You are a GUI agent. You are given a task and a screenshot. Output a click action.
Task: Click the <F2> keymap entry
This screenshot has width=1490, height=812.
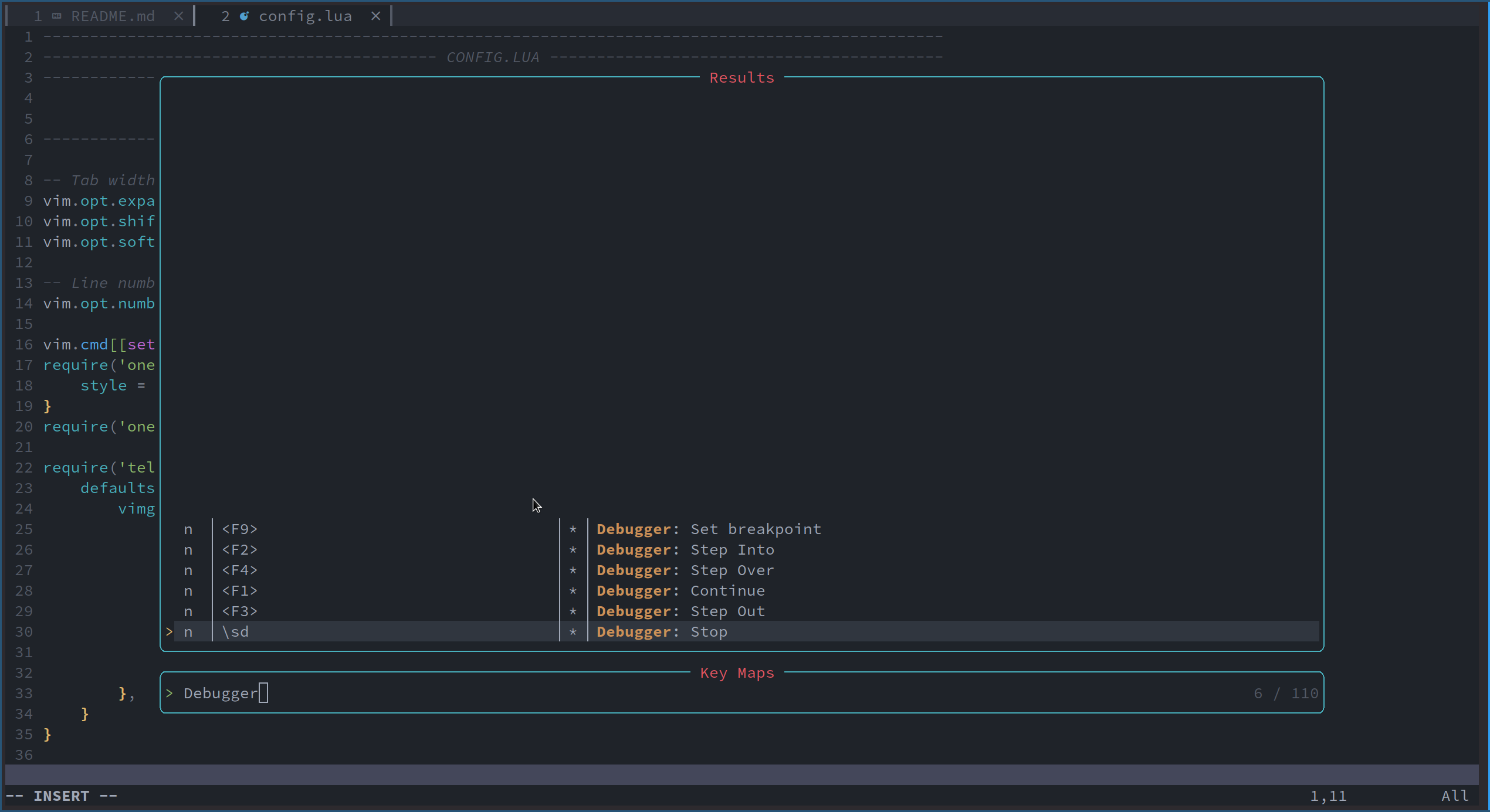click(239, 549)
